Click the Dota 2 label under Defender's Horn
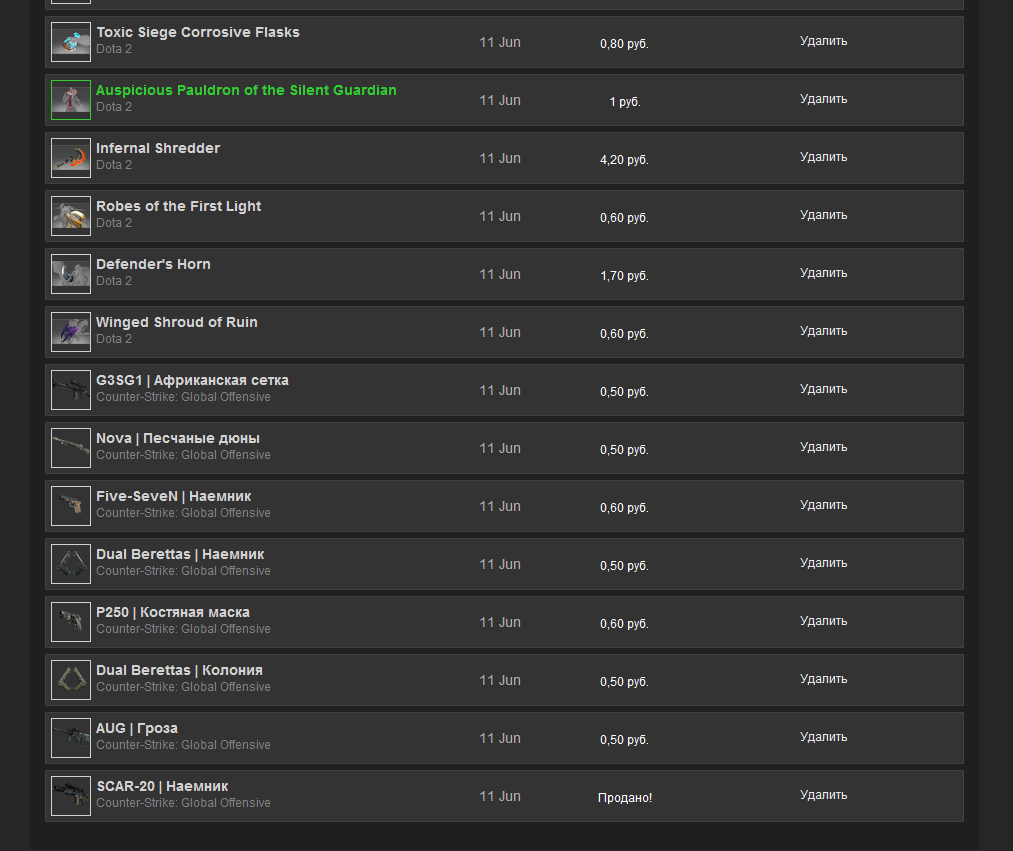This screenshot has height=851, width=1013. tap(114, 281)
